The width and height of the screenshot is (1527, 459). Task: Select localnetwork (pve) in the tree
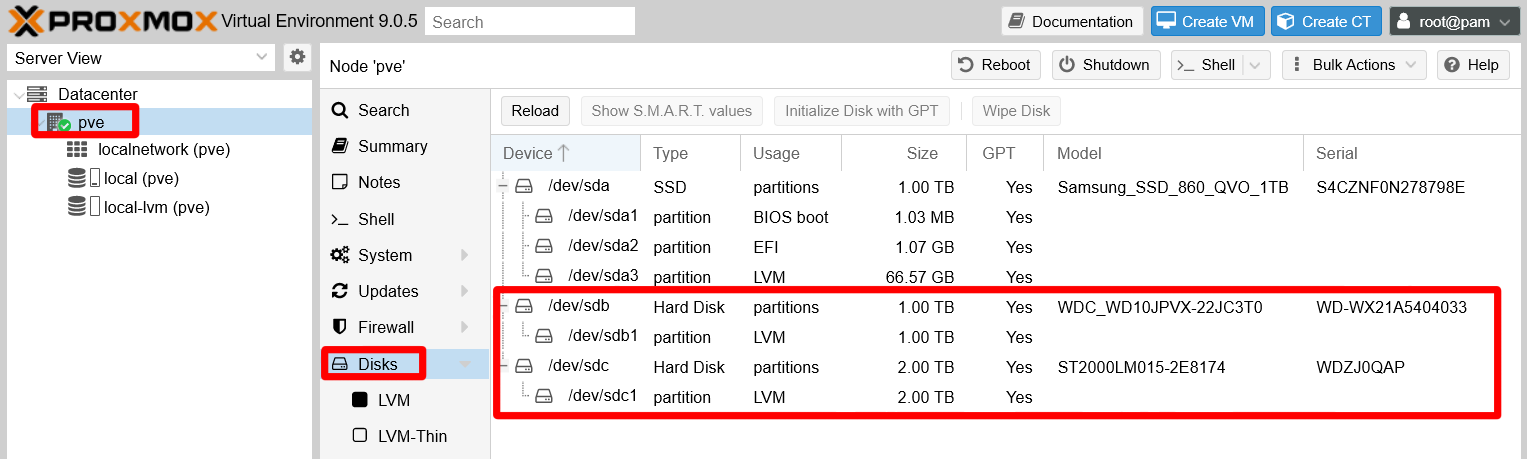coord(165,150)
